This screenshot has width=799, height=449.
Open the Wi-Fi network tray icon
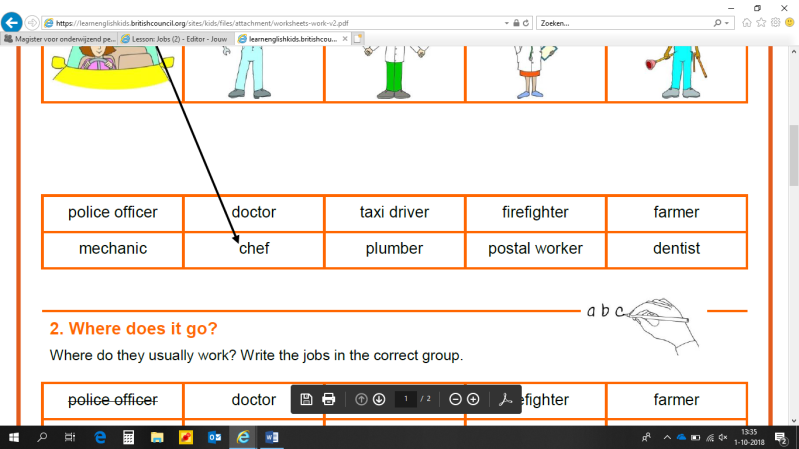709,437
